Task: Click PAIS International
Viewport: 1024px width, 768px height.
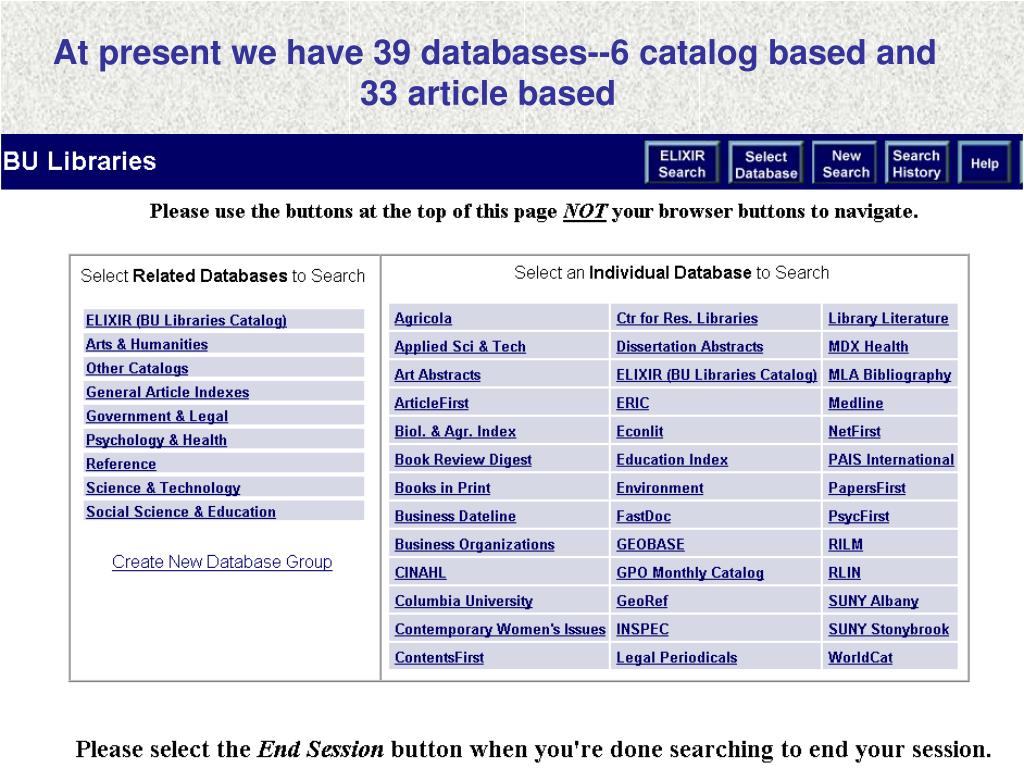Action: click(891, 460)
